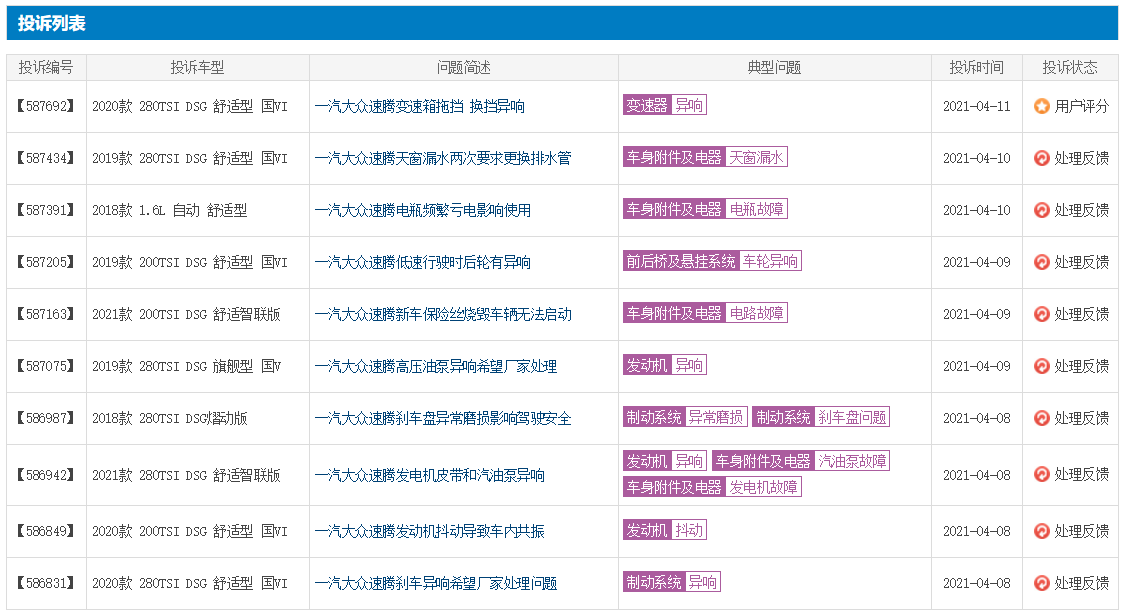Click the red status icon in row 586831
1126x616 pixels.
coord(1041,583)
